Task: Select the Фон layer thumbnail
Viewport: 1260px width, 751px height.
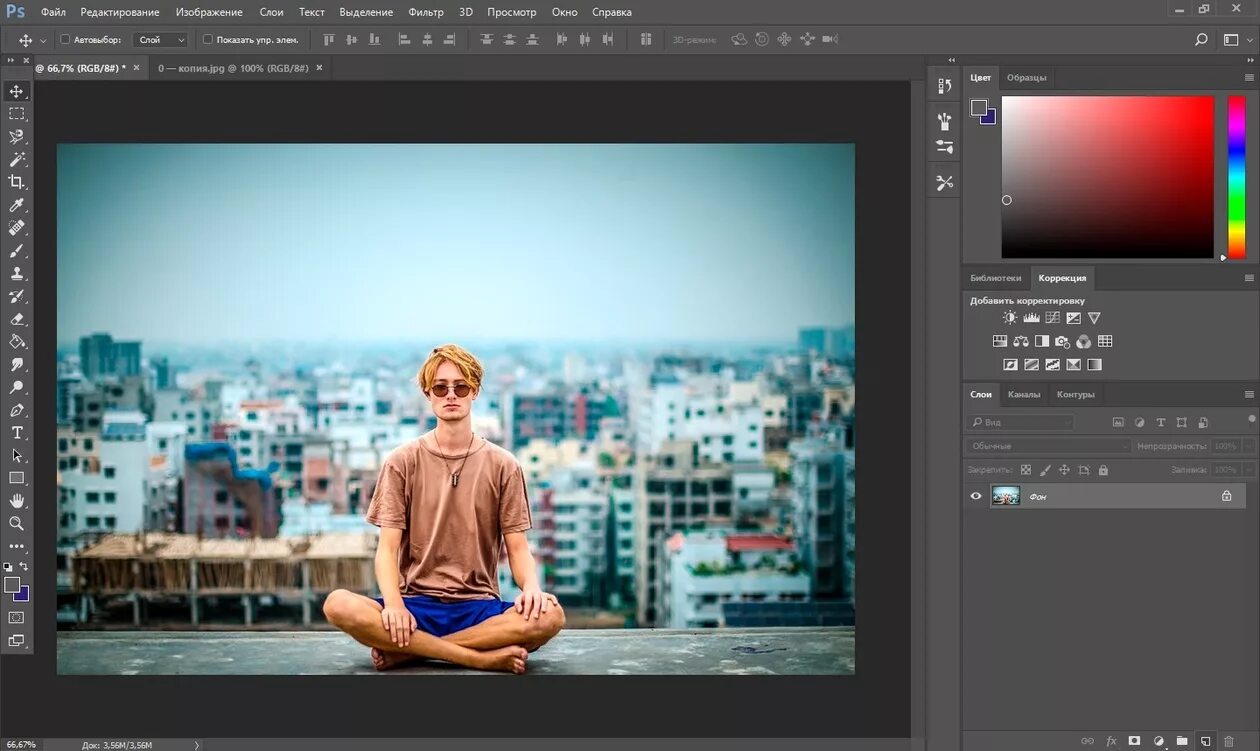Action: click(1005, 496)
